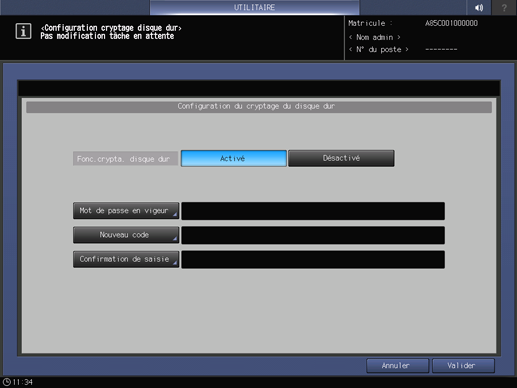Set hard disk encryption to Activé

233,158
